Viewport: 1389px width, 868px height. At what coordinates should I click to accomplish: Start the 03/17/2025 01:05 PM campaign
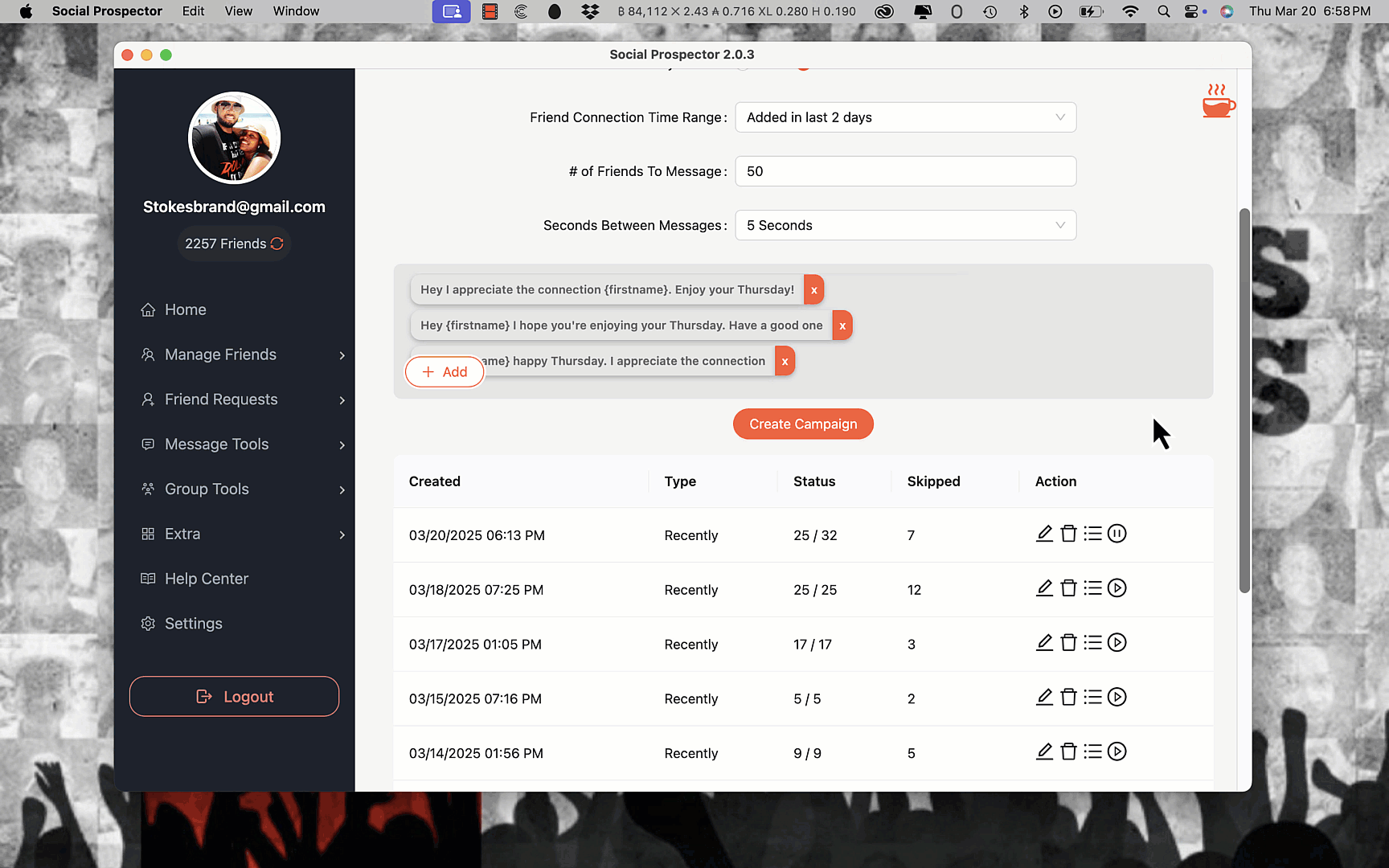1117,642
